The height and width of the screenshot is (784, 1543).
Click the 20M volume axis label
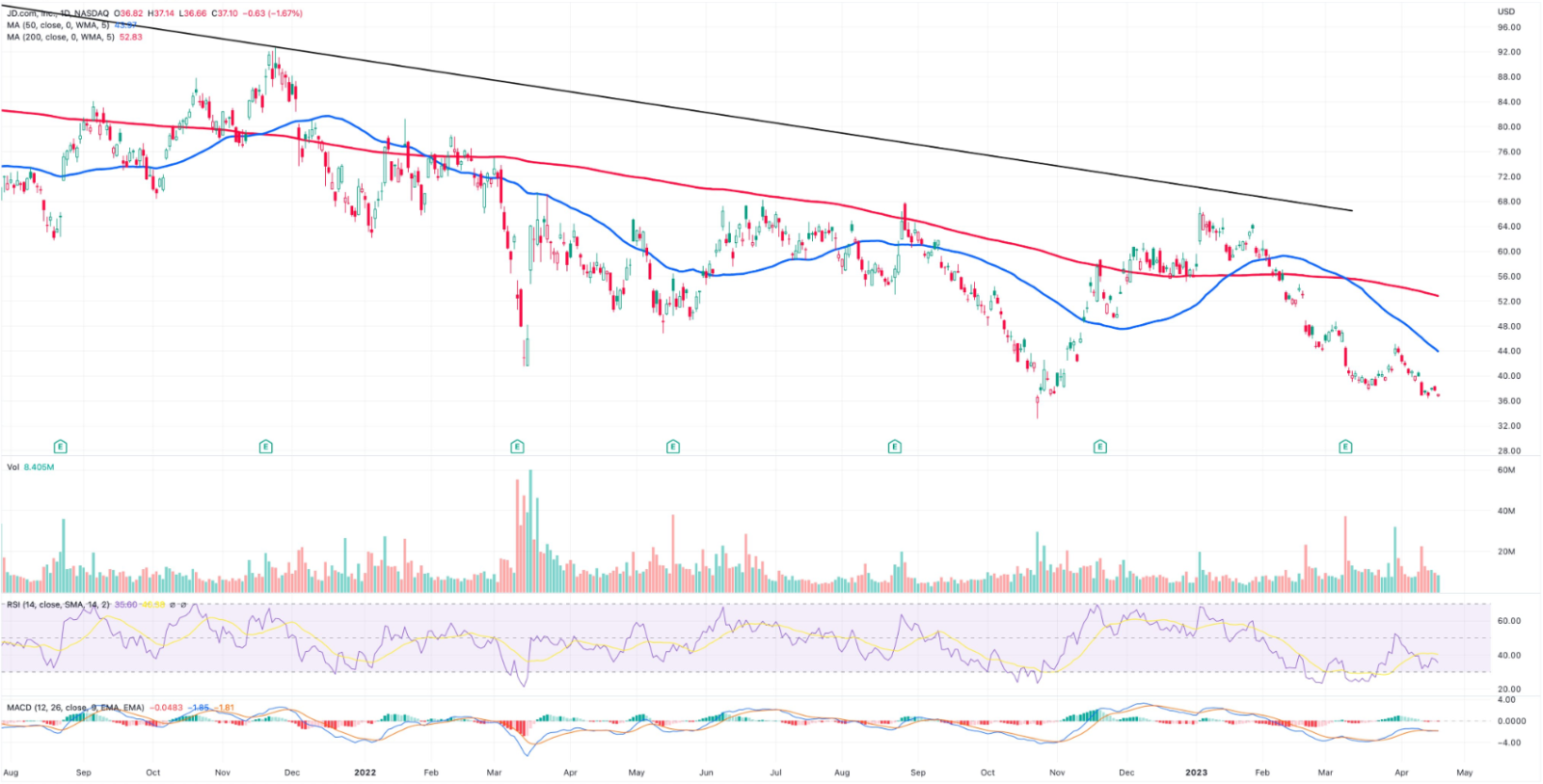(1505, 552)
